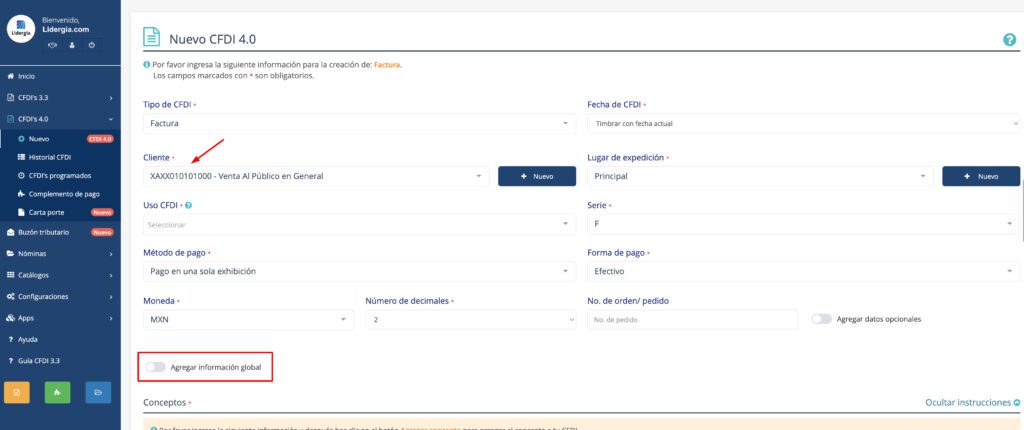Expand the Configuraciones submenu chevron
Screen dimensions: 1024x430
(x=111, y=297)
